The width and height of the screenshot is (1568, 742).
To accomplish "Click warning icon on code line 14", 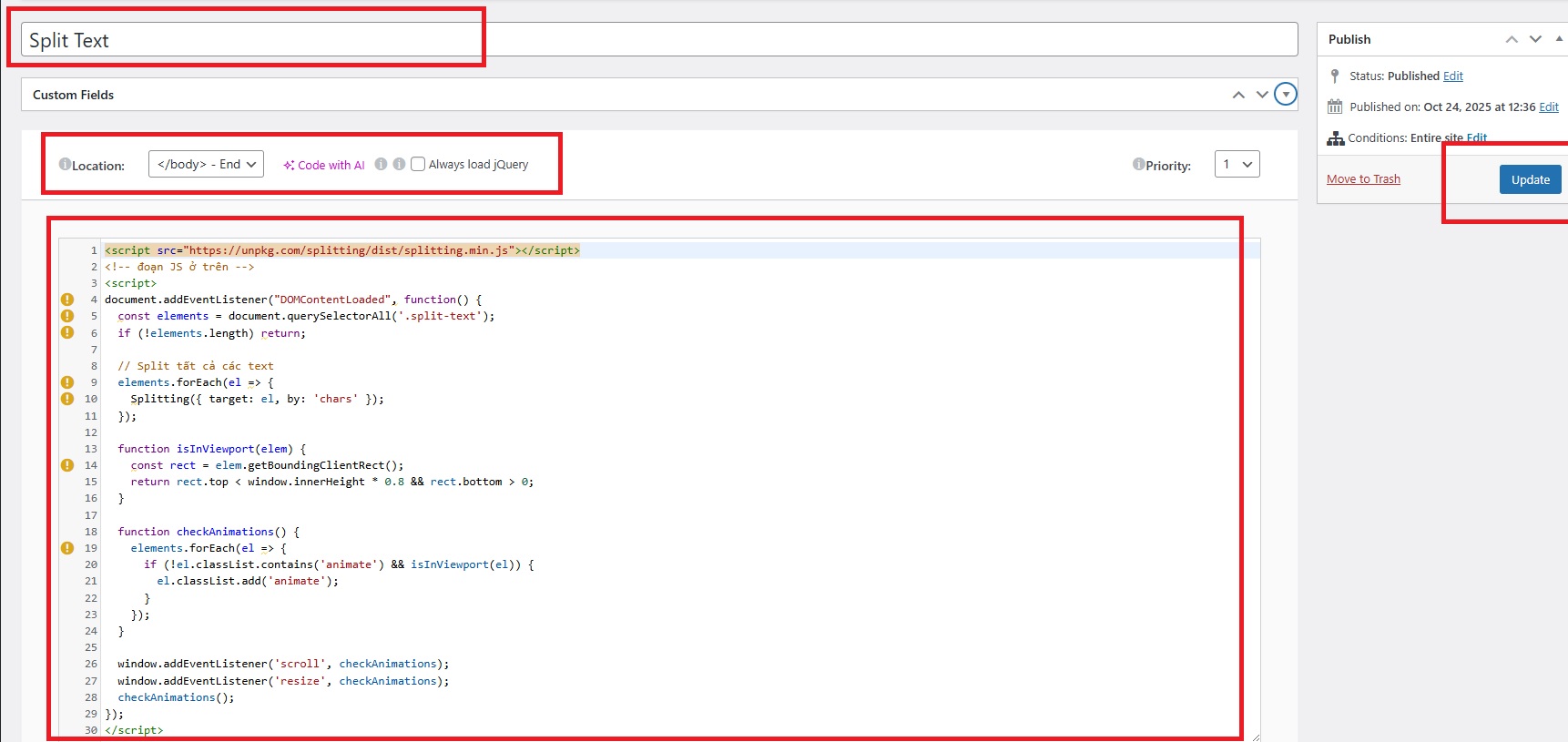I will click(x=67, y=465).
